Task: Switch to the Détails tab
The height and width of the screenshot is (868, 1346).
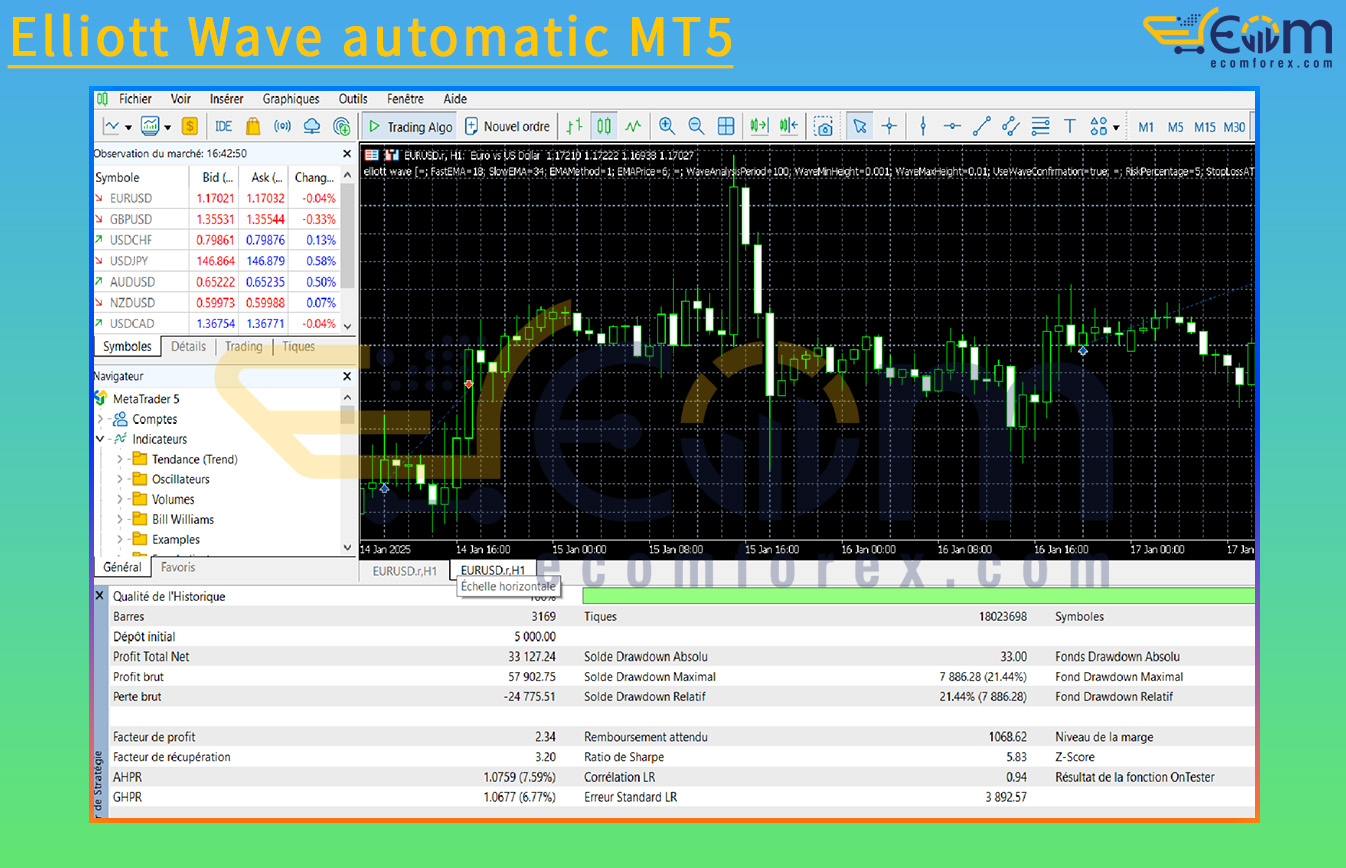Action: tap(188, 346)
